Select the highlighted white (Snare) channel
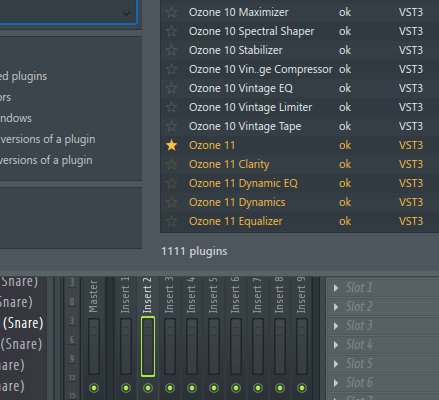 [23, 323]
